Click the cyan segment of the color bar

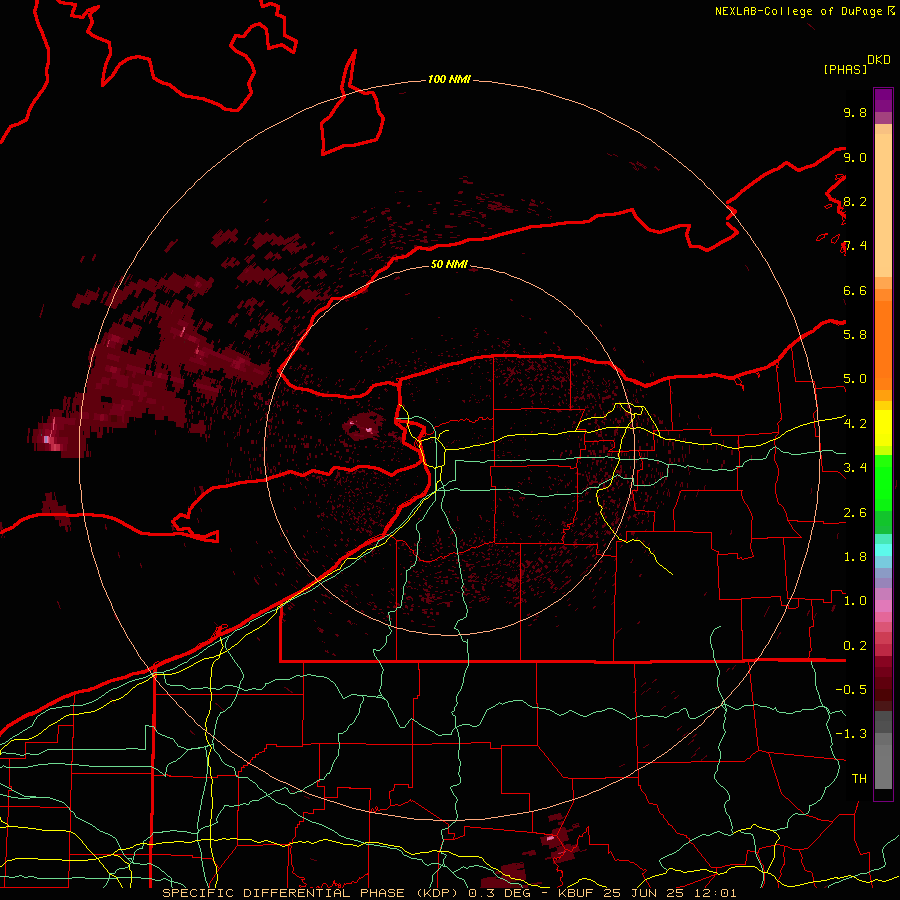pos(883,549)
